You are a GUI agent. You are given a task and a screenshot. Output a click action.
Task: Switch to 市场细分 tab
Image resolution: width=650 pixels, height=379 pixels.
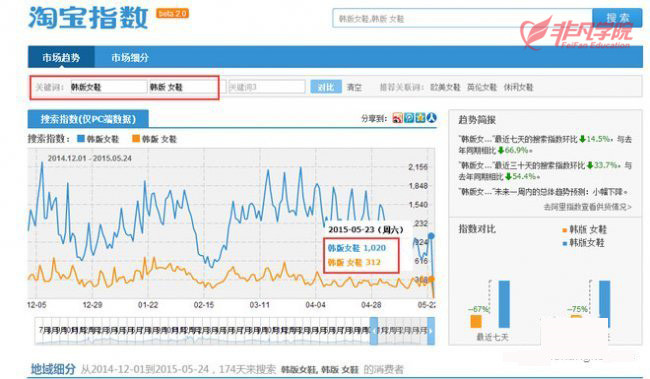[130, 58]
